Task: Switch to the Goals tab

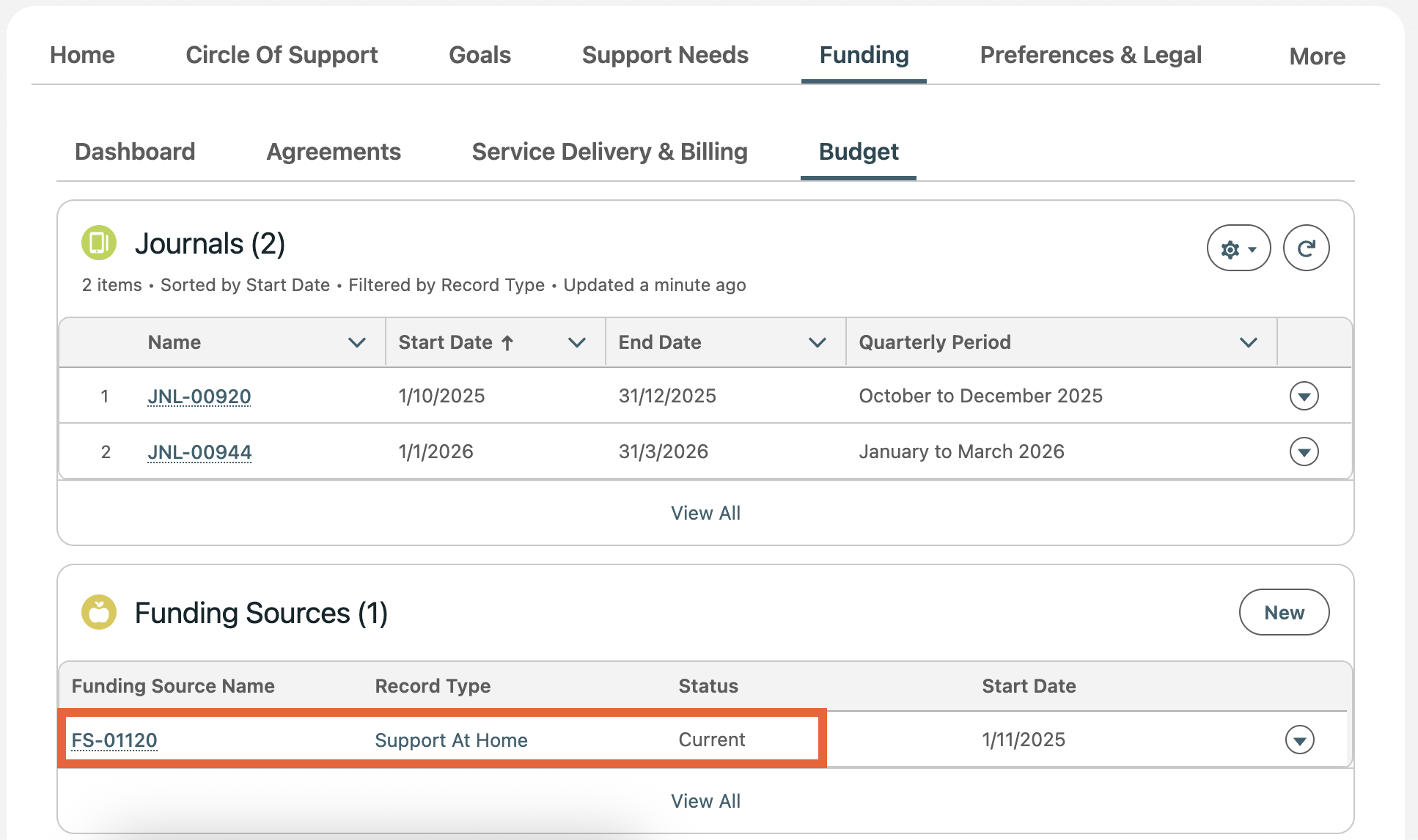Action: coord(480,55)
